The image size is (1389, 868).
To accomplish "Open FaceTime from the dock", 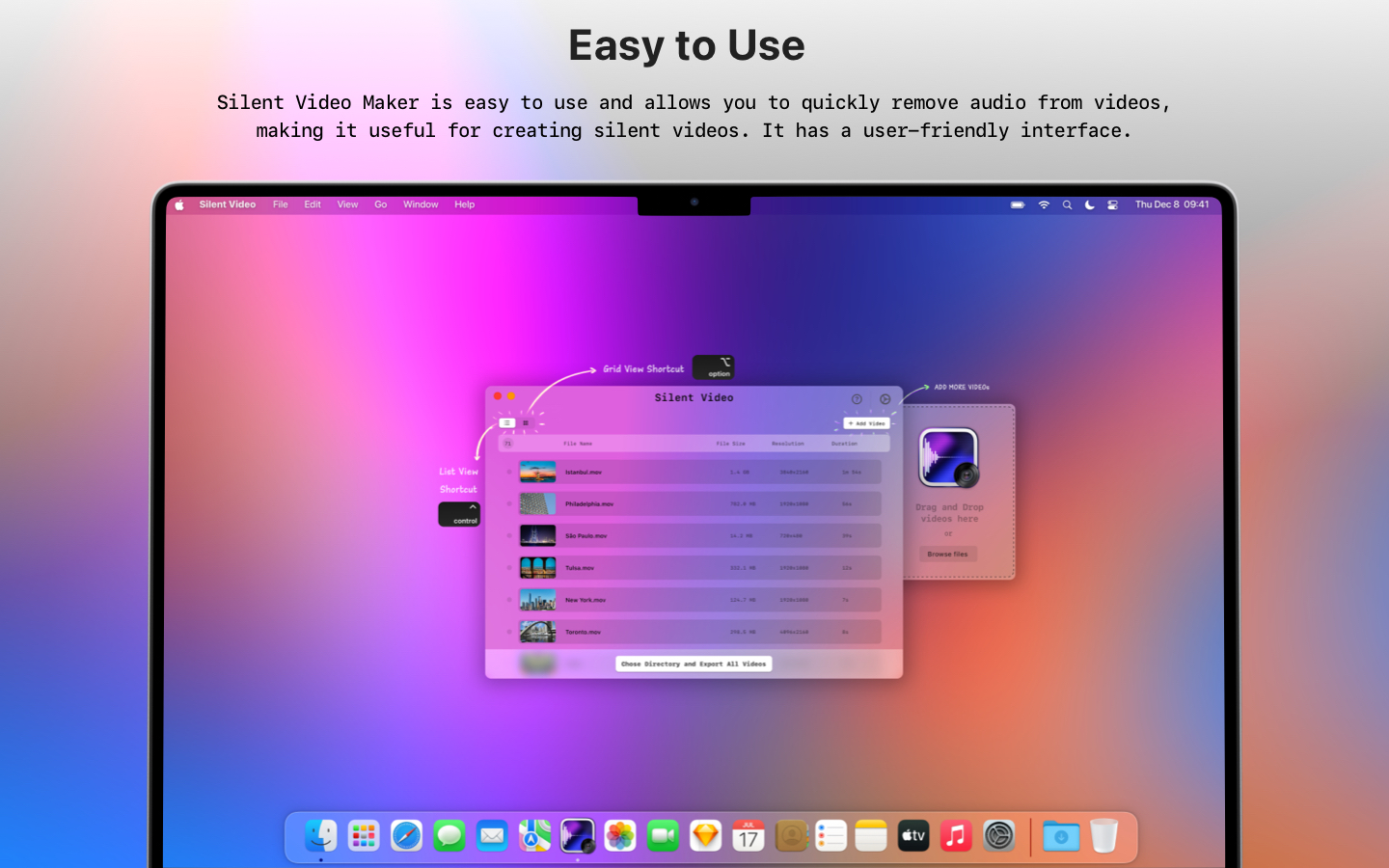I will pos(663,835).
